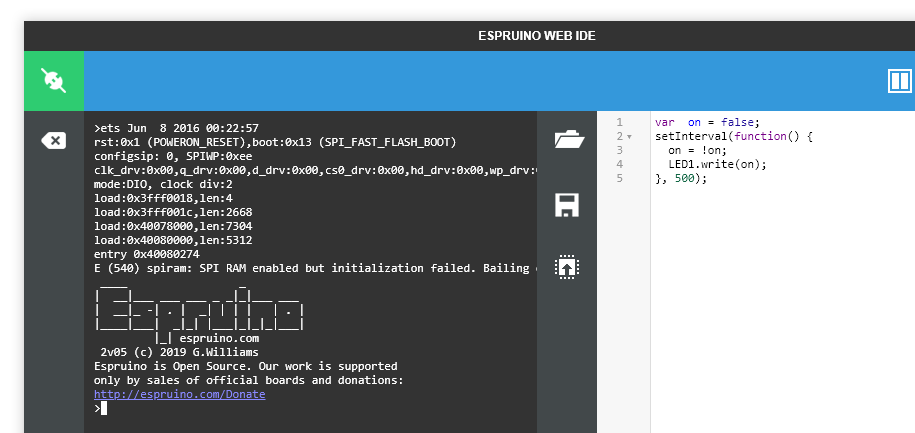This screenshot has width=915, height=433.
Task: Click the 'mode:DIO, clock div:2' terminal line
Action: click(163, 184)
